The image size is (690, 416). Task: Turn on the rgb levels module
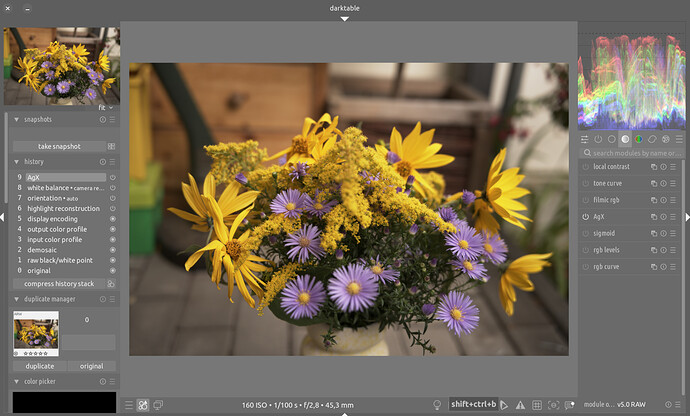click(586, 250)
